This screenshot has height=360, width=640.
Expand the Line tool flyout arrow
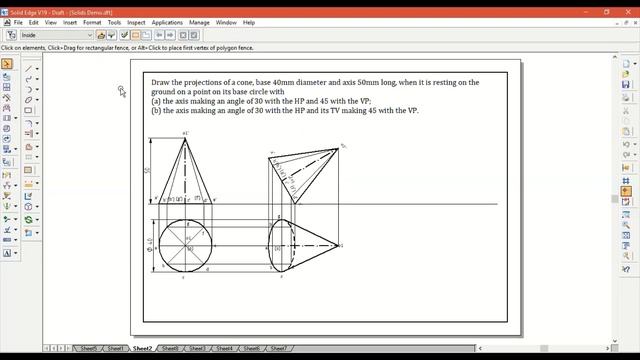[x=37, y=69]
